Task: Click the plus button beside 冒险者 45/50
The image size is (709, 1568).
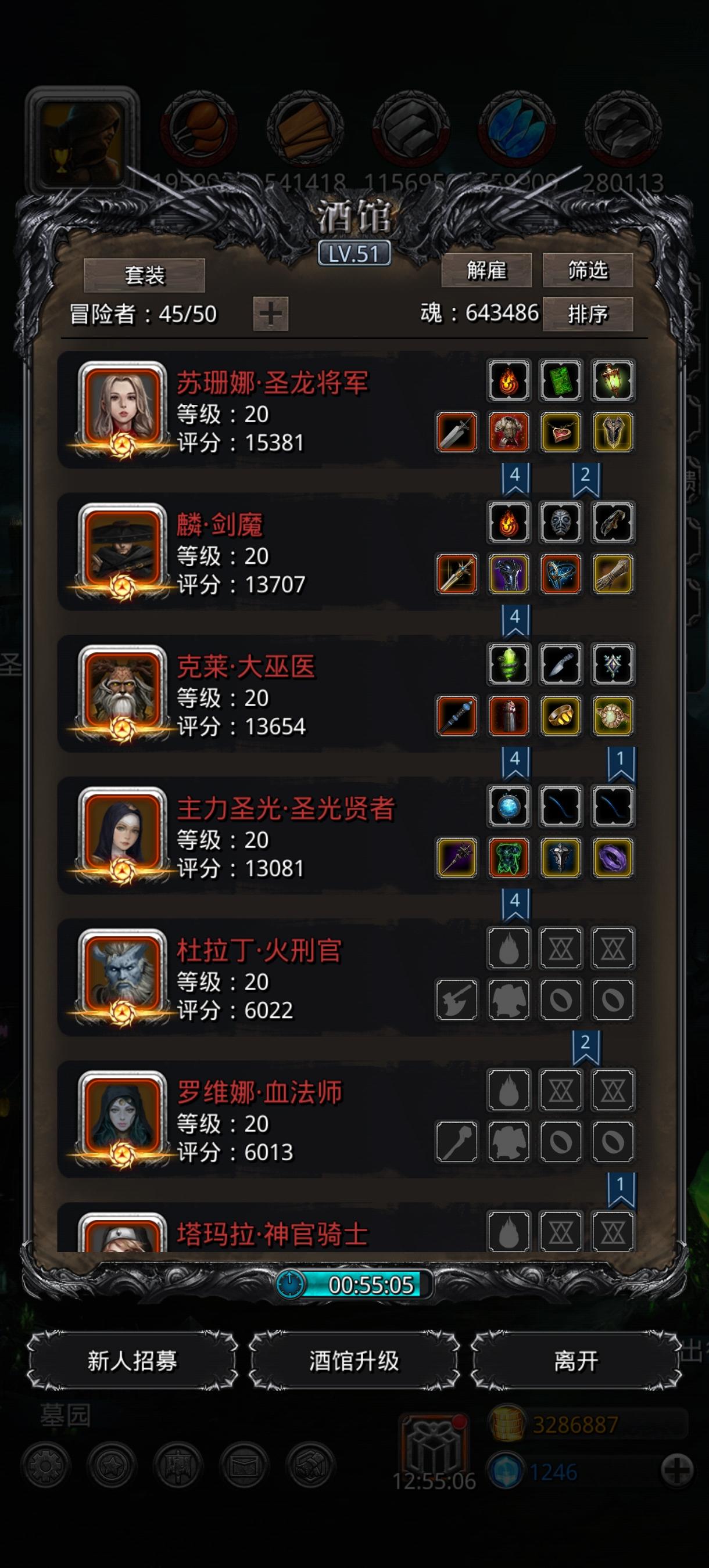Action: pyautogui.click(x=271, y=314)
